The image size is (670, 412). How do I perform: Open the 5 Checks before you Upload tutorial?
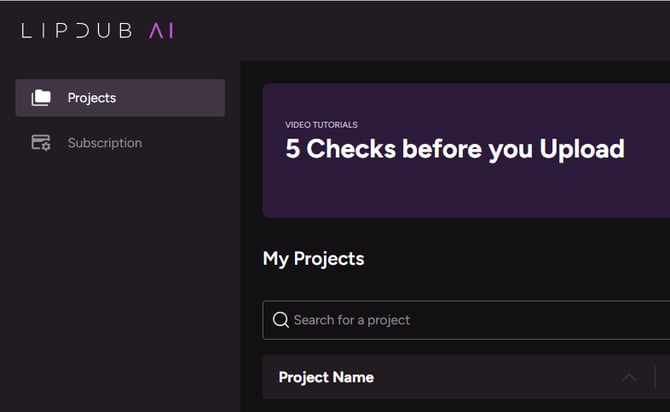[x=455, y=149]
